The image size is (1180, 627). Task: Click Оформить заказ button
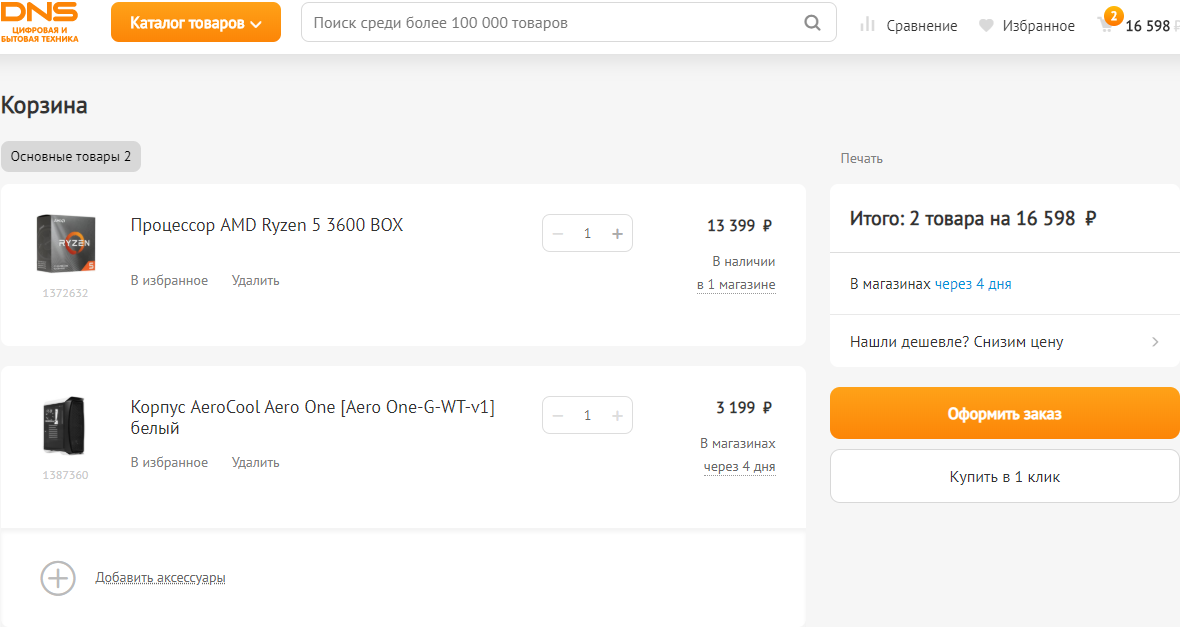click(x=1004, y=414)
